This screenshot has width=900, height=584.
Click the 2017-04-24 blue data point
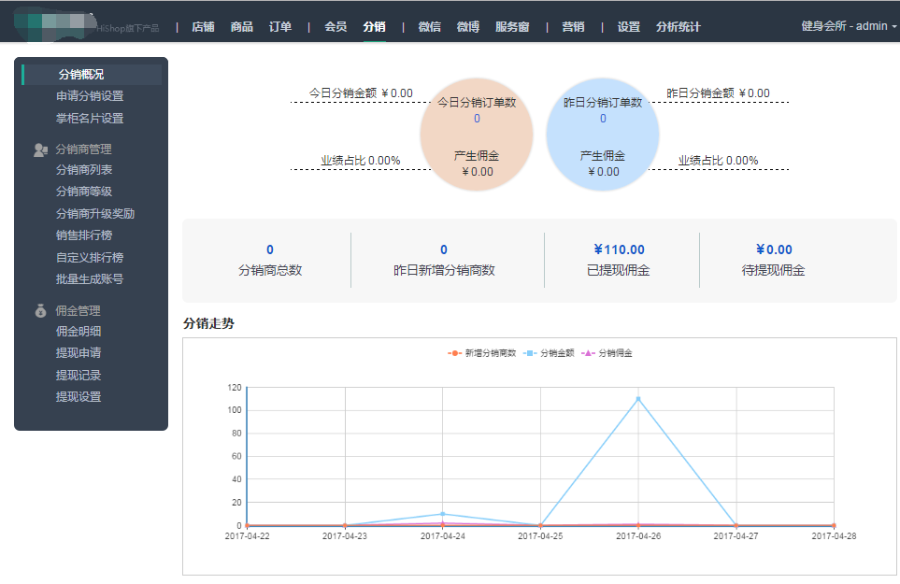[443, 514]
